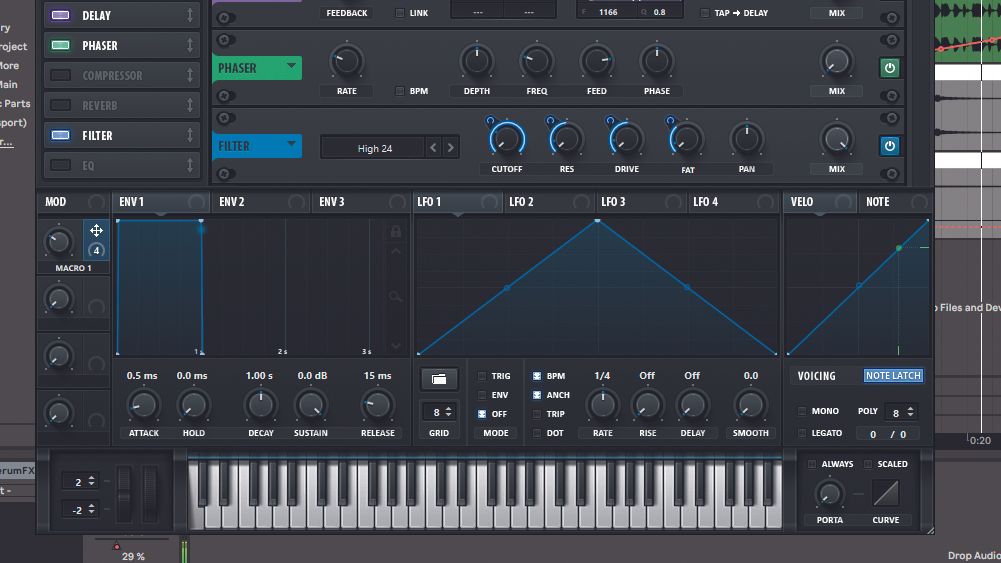Click the Fat modulation indicator dot
Viewport: 1001px width, 563px height.
pos(670,120)
